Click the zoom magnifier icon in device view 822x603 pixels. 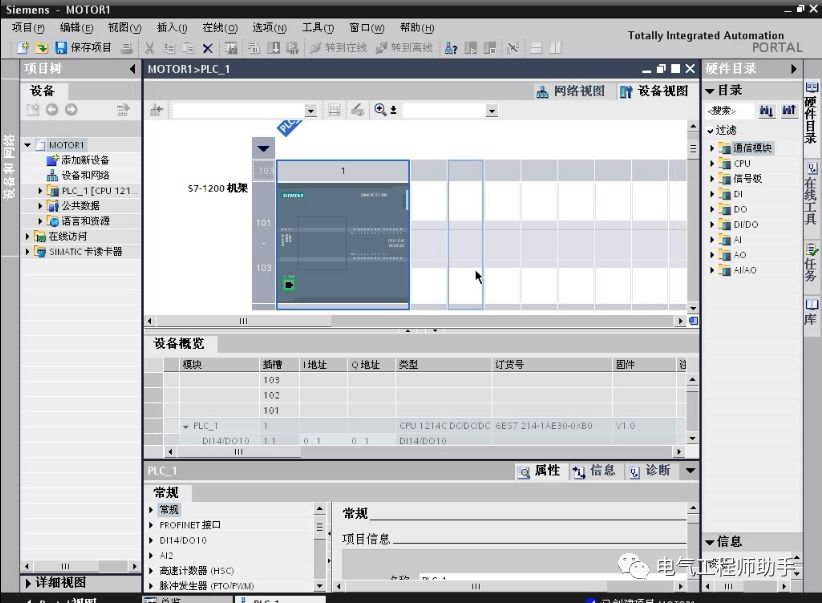click(381, 110)
